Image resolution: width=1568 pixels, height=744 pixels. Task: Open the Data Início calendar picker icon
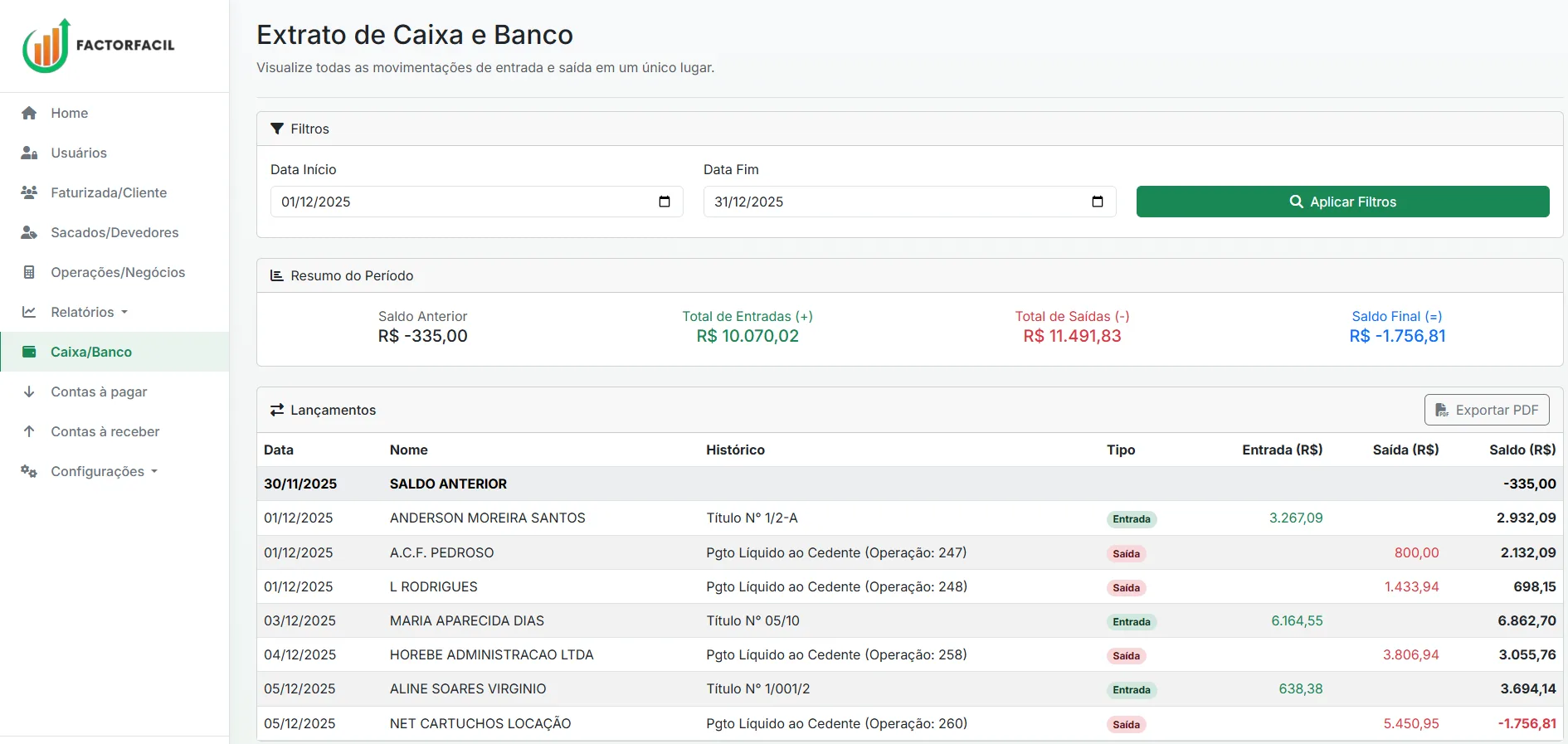[665, 202]
